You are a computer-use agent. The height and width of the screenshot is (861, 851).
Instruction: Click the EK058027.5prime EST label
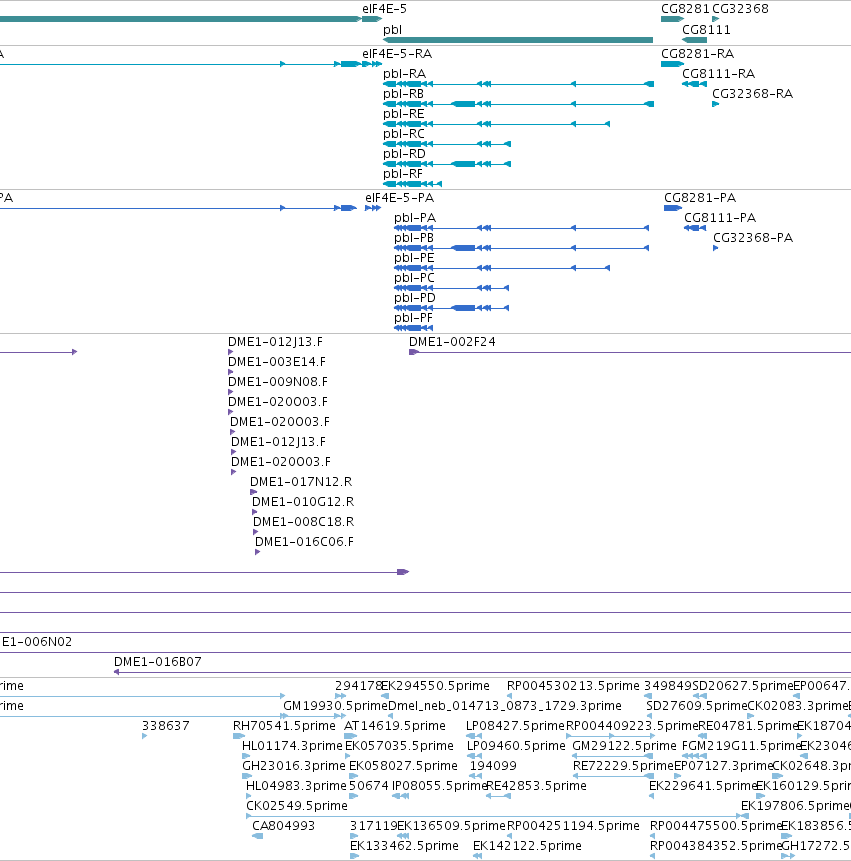(x=403, y=766)
